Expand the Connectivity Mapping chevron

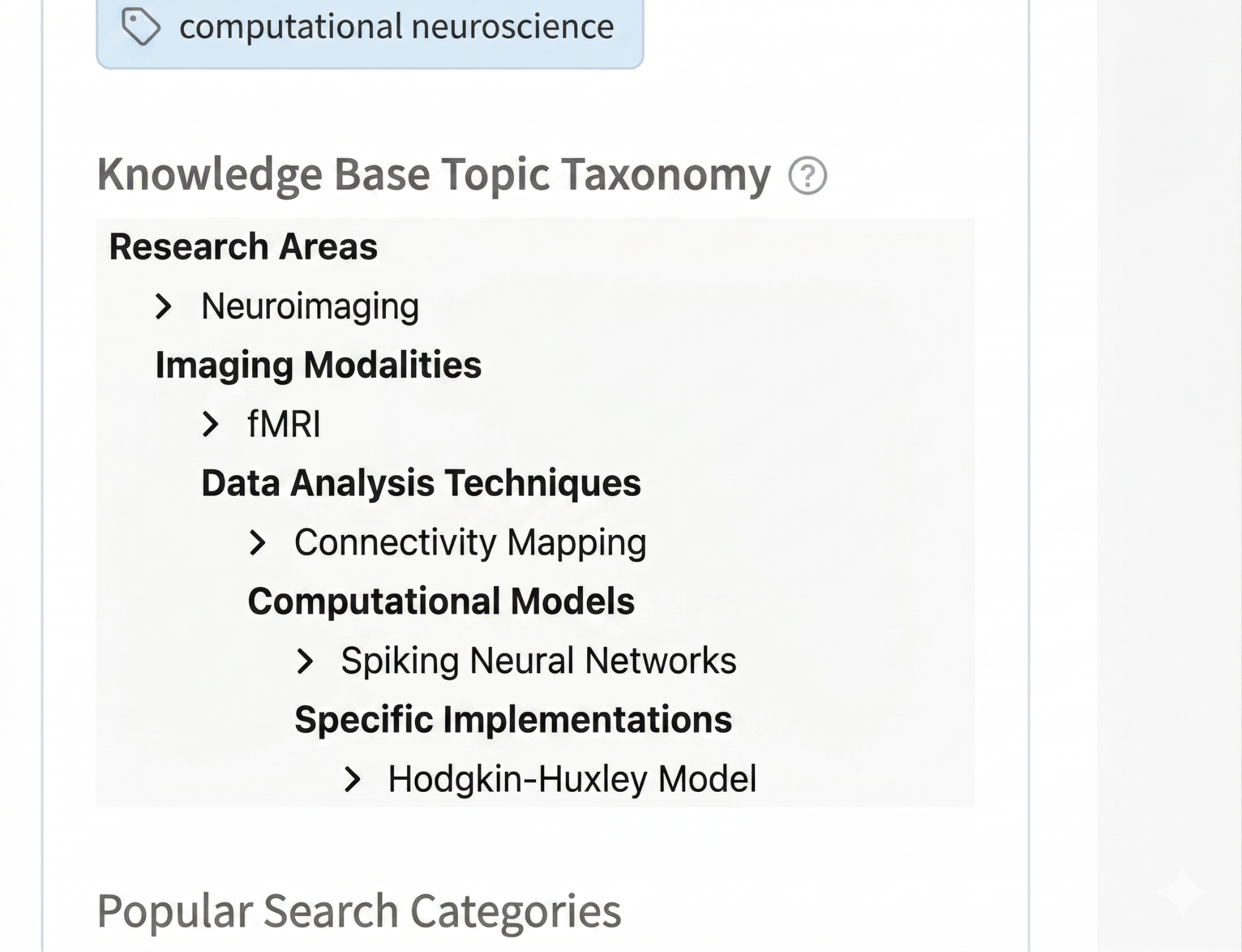point(257,543)
